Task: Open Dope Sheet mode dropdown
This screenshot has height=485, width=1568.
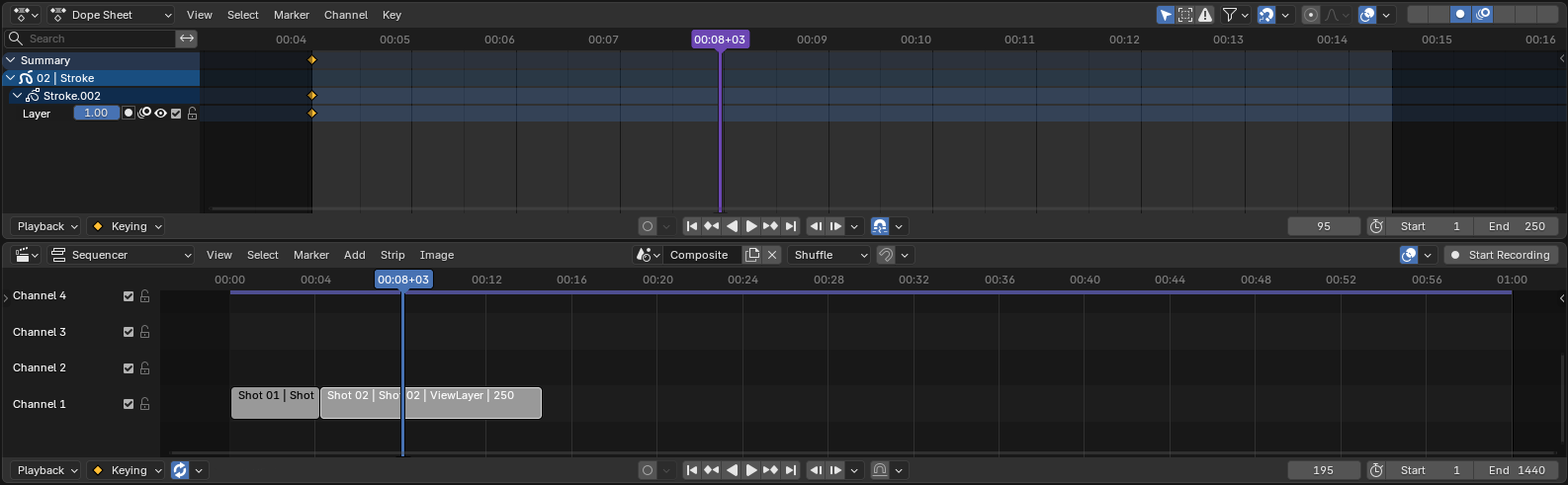Action: point(112,15)
